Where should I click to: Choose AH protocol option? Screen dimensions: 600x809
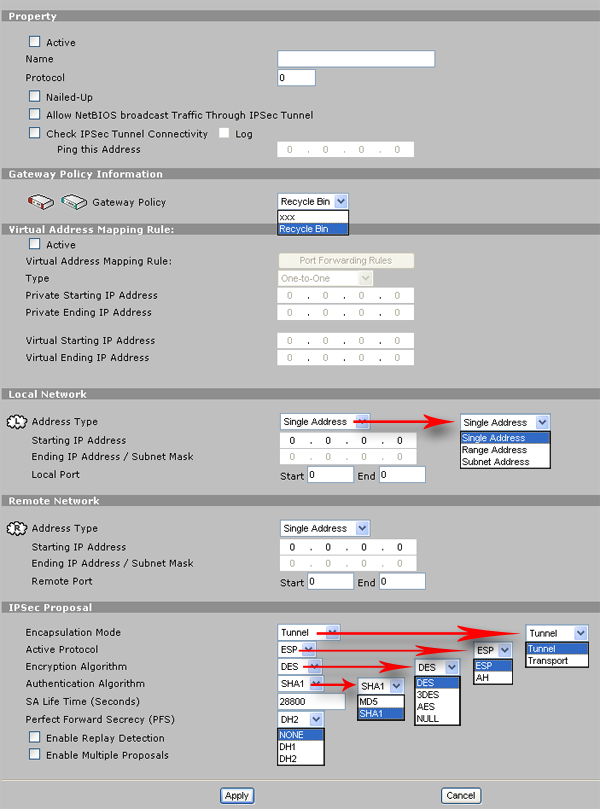[493, 677]
